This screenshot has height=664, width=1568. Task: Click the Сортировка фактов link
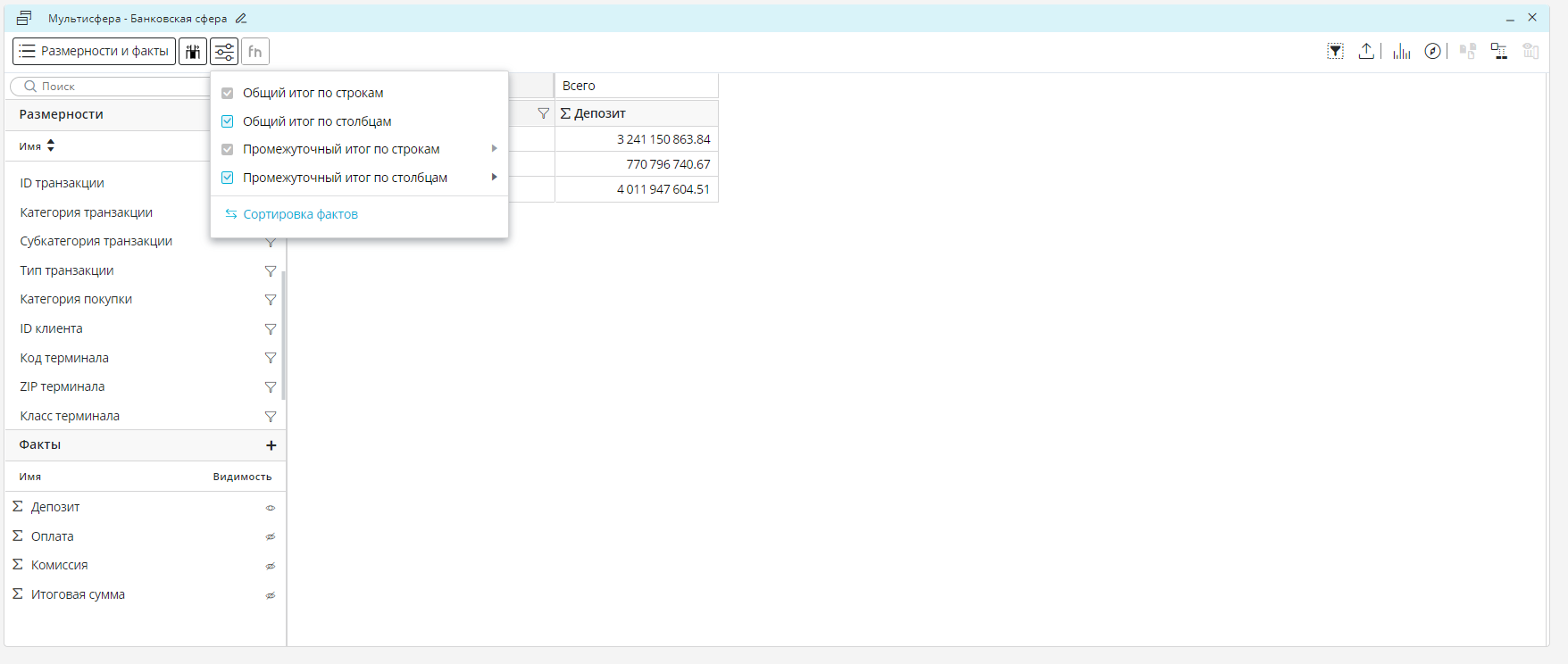coord(300,214)
